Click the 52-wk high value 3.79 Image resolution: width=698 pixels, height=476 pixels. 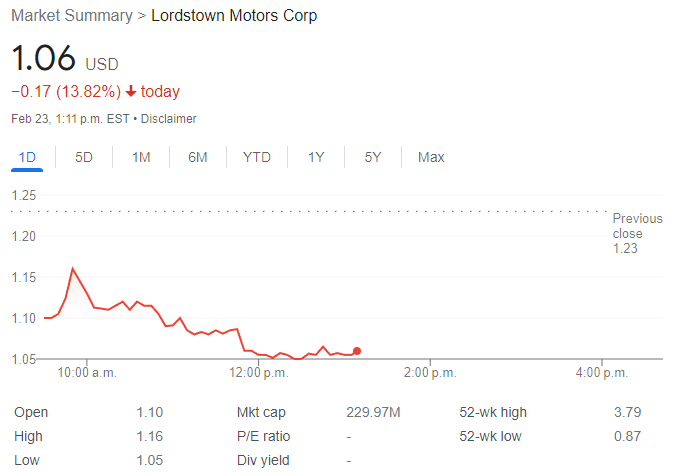tap(628, 412)
